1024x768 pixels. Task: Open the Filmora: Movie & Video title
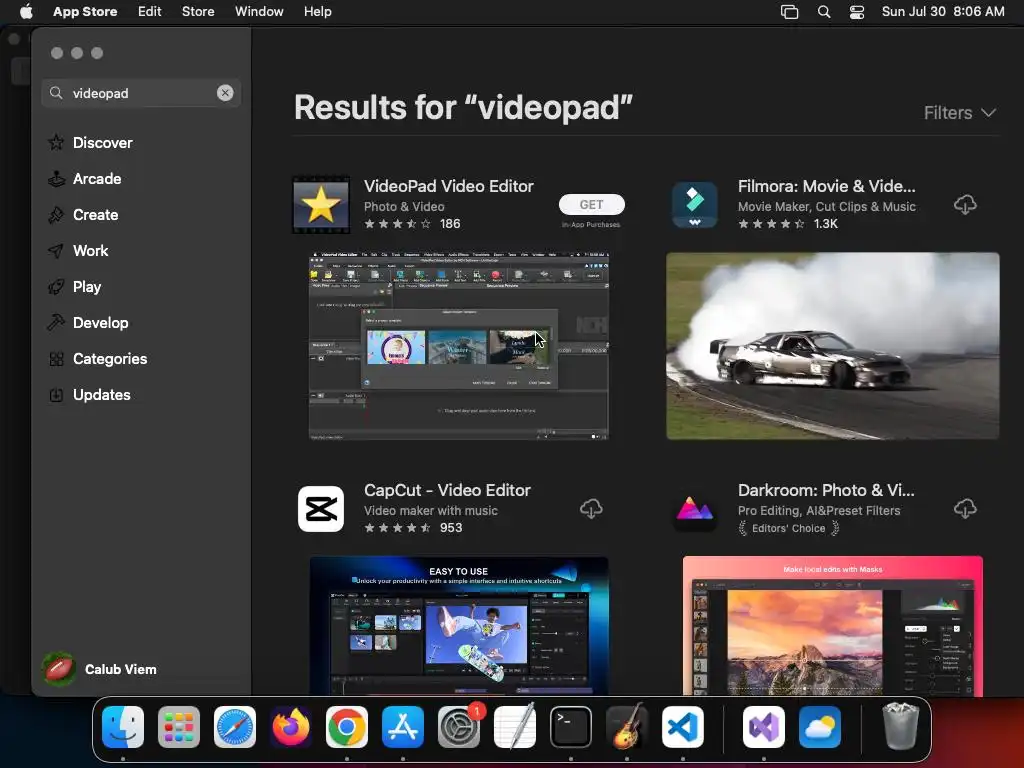(827, 186)
